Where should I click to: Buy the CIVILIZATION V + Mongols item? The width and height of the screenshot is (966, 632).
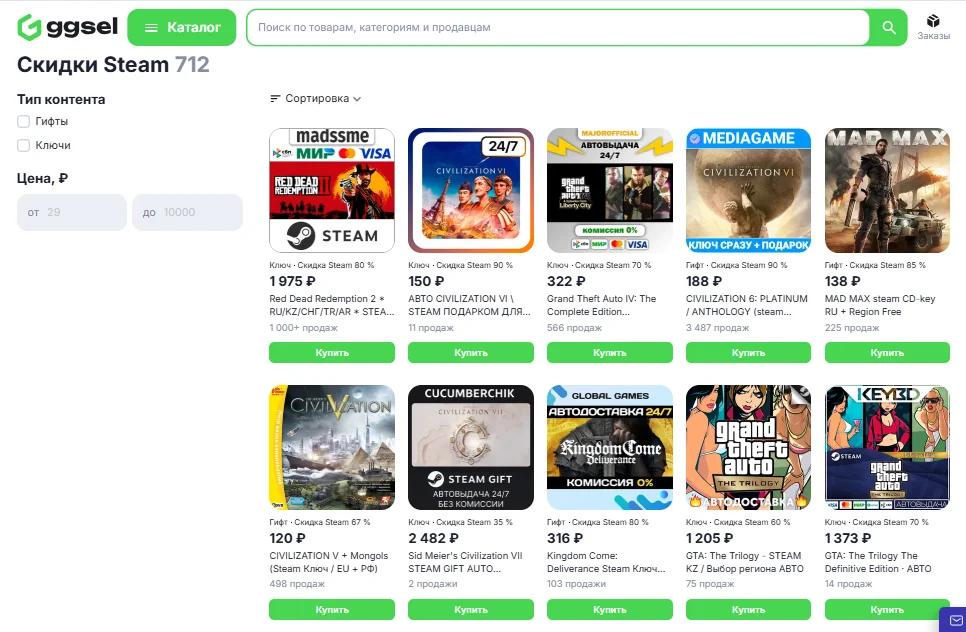[x=332, y=609]
